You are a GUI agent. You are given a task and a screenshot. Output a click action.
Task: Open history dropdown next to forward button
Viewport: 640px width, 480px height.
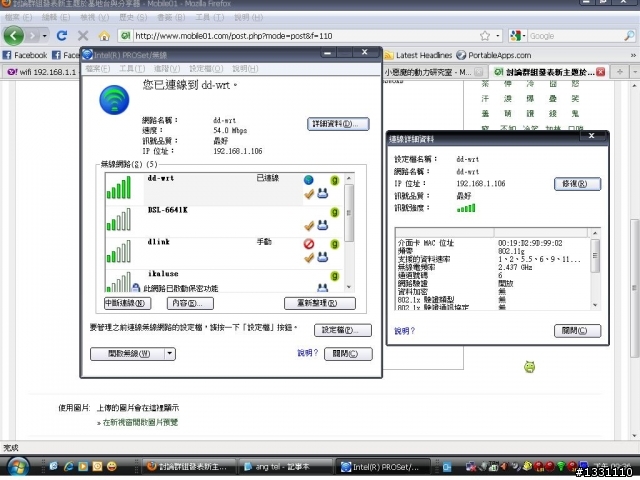click(44, 36)
